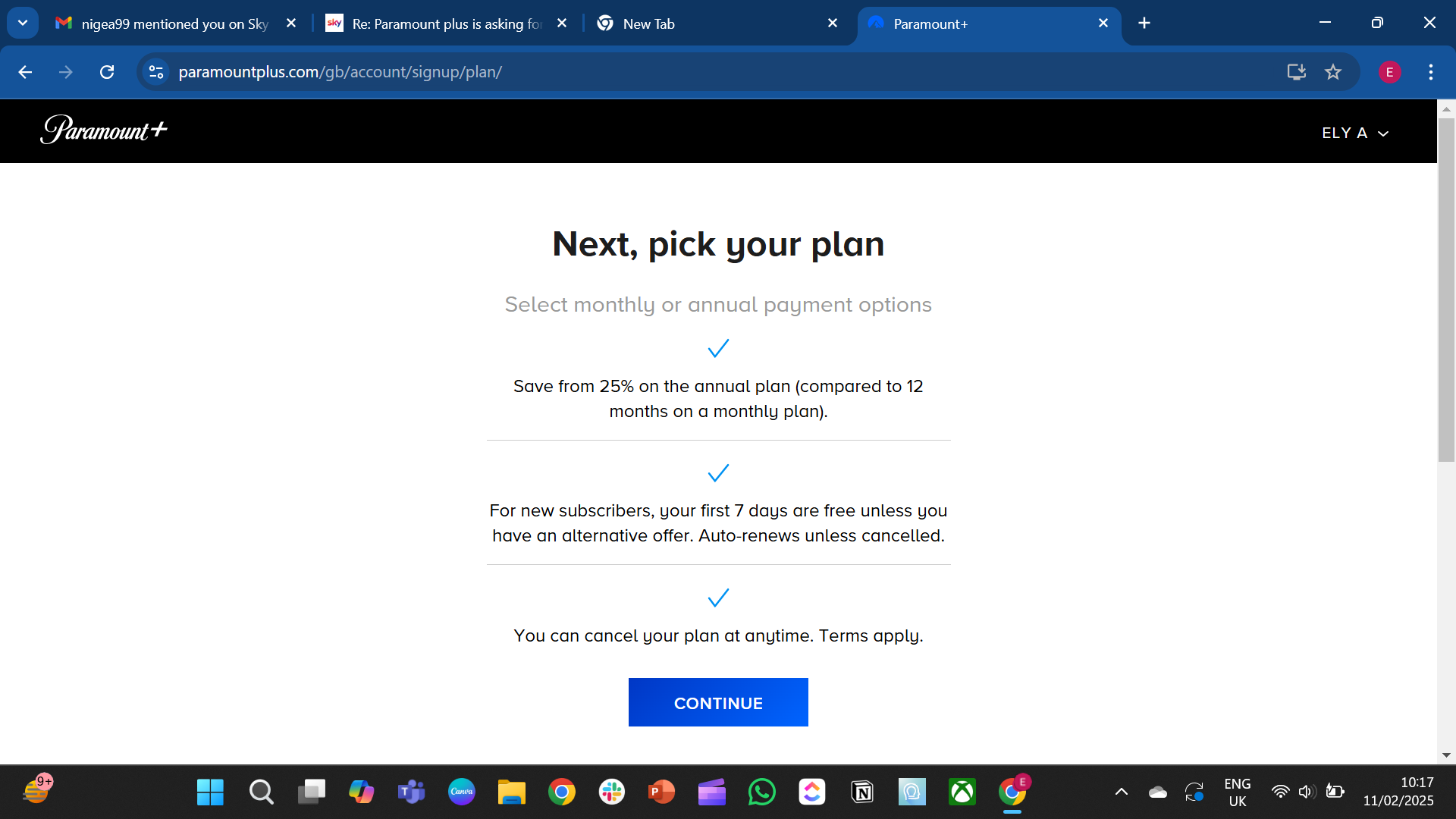The width and height of the screenshot is (1456, 819).
Task: Open ClickUp from the taskbar
Action: 812,792
